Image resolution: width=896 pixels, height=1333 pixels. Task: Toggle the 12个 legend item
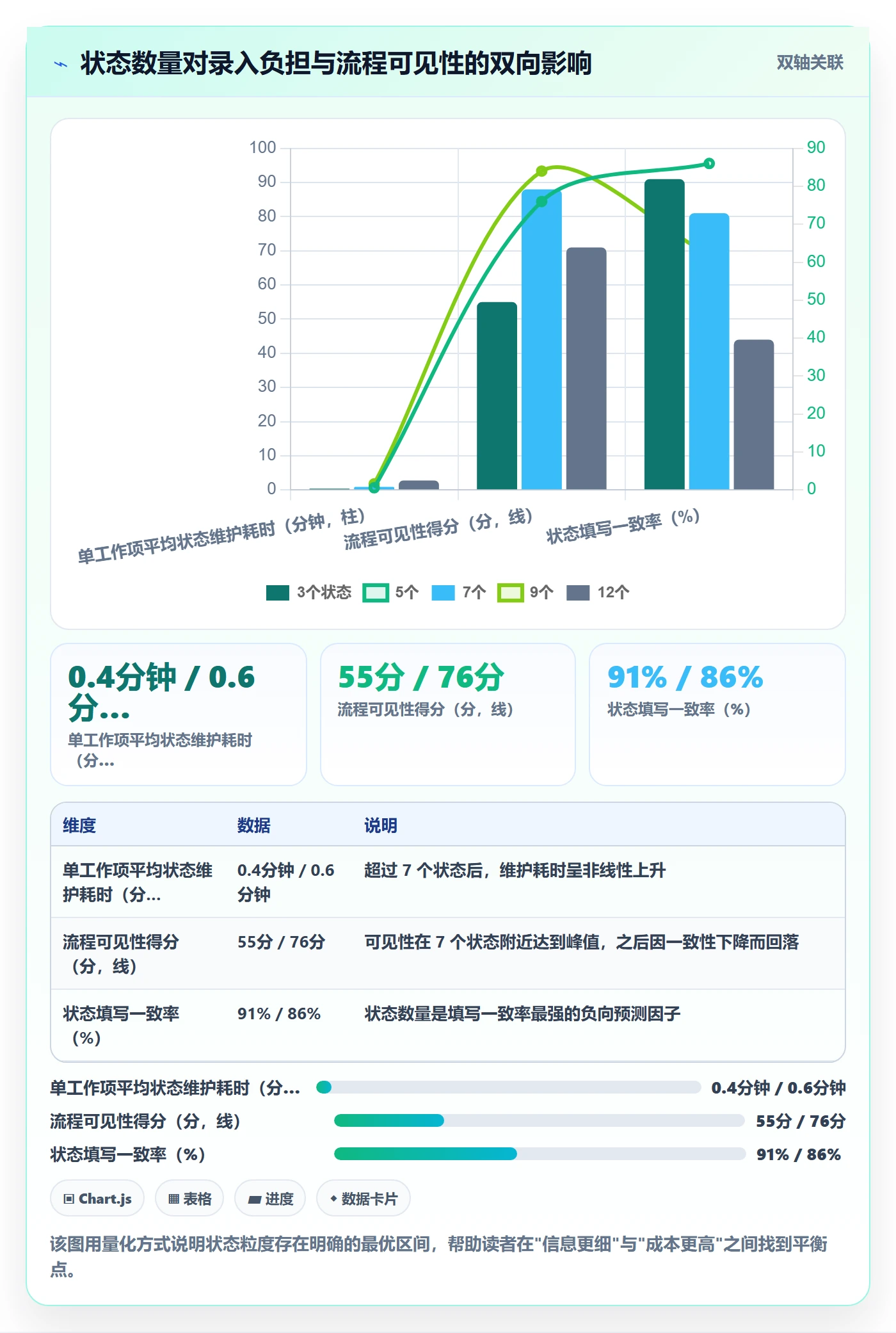(x=598, y=592)
